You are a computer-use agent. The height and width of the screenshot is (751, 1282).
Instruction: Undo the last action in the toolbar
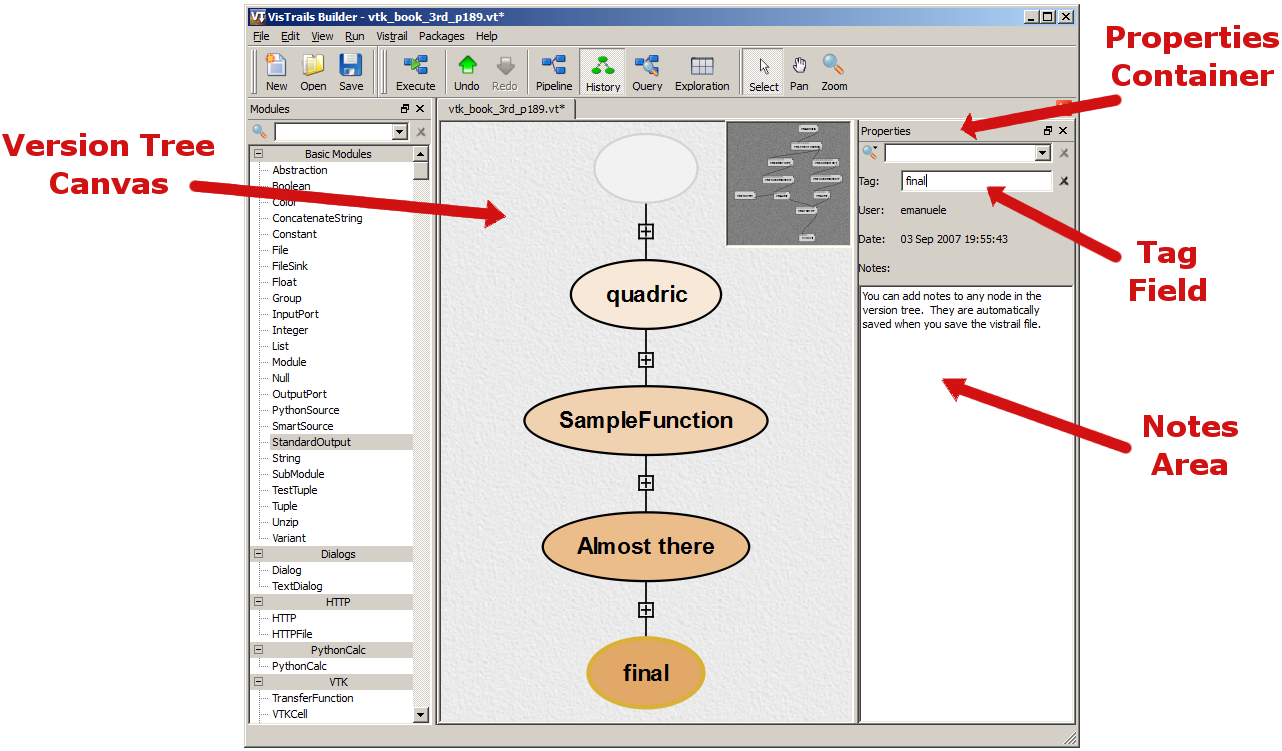[467, 72]
